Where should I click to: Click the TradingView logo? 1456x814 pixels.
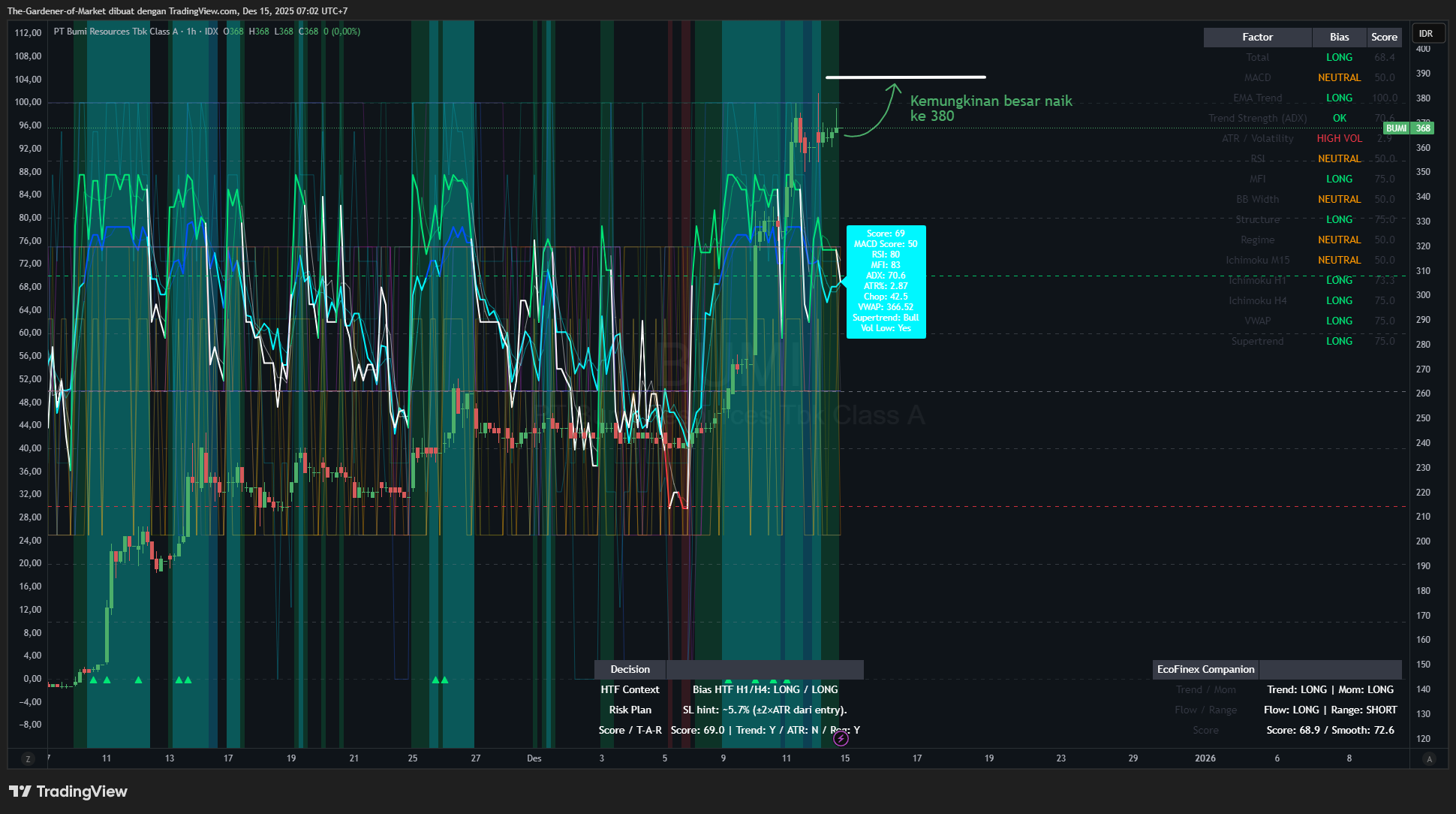(x=68, y=791)
